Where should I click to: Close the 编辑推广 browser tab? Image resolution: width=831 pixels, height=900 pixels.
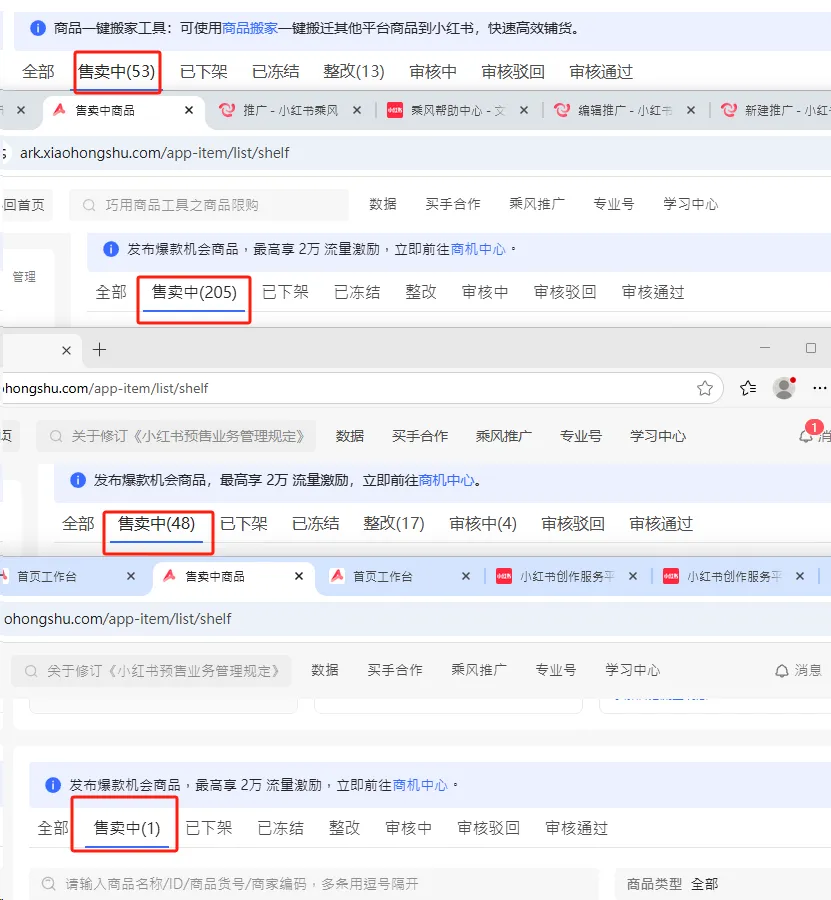click(x=691, y=110)
